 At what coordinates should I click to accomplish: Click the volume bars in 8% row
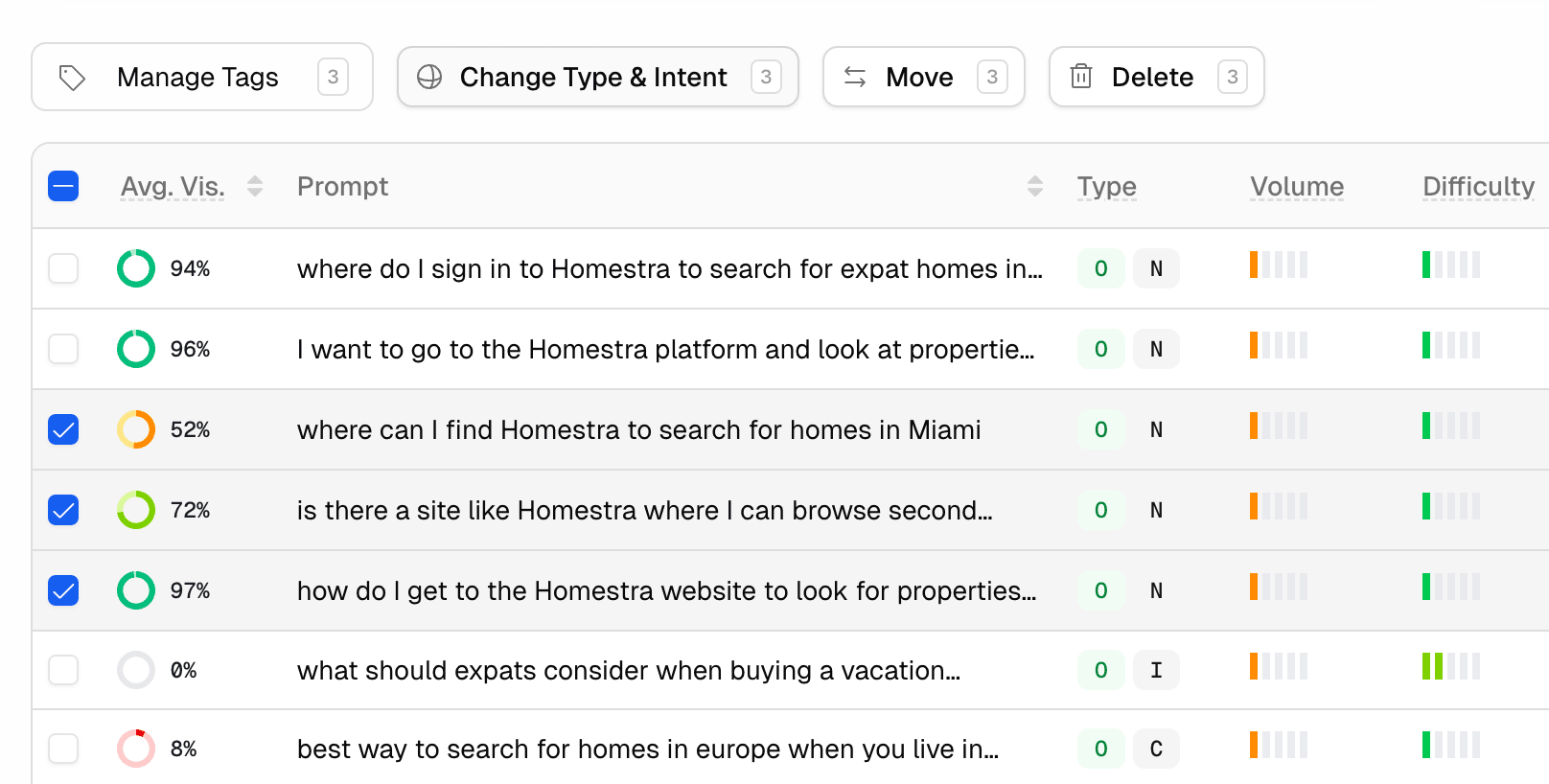pos(1279,745)
